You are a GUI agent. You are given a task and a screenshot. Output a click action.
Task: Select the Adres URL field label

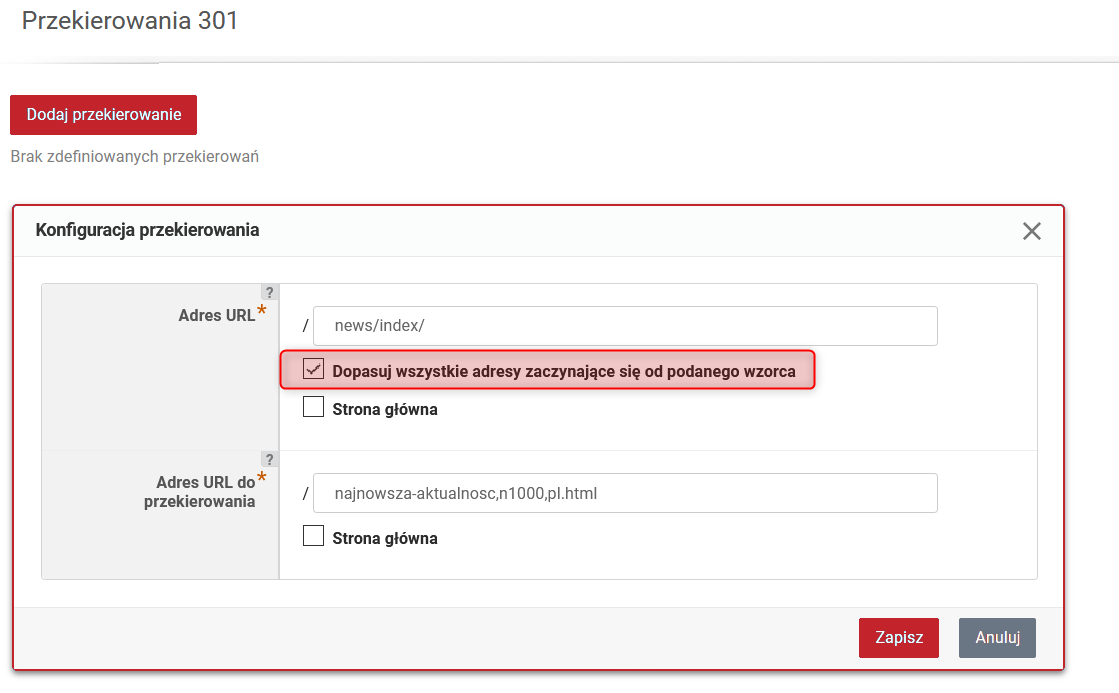pos(217,315)
